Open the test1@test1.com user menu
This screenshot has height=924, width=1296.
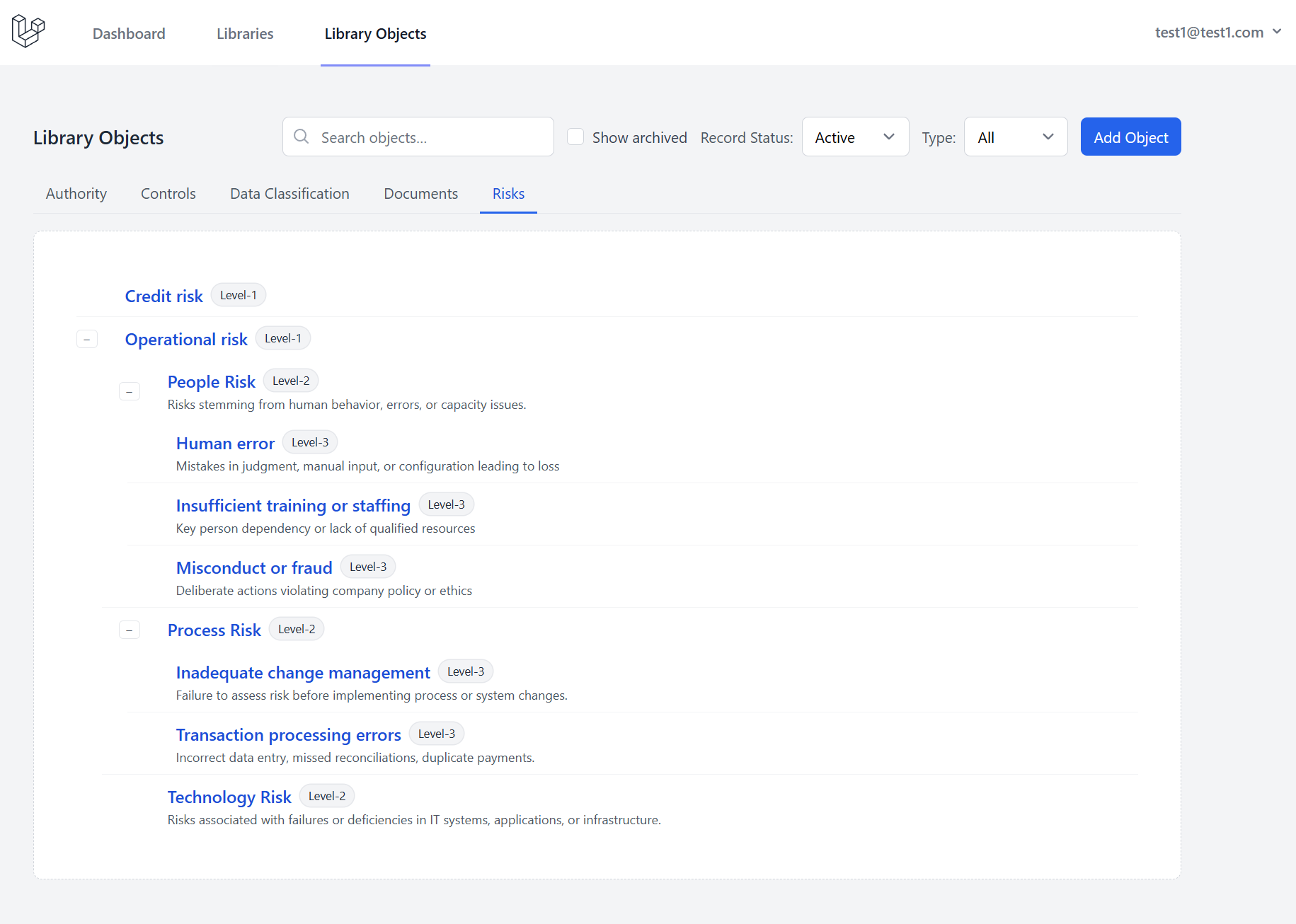click(x=1217, y=33)
